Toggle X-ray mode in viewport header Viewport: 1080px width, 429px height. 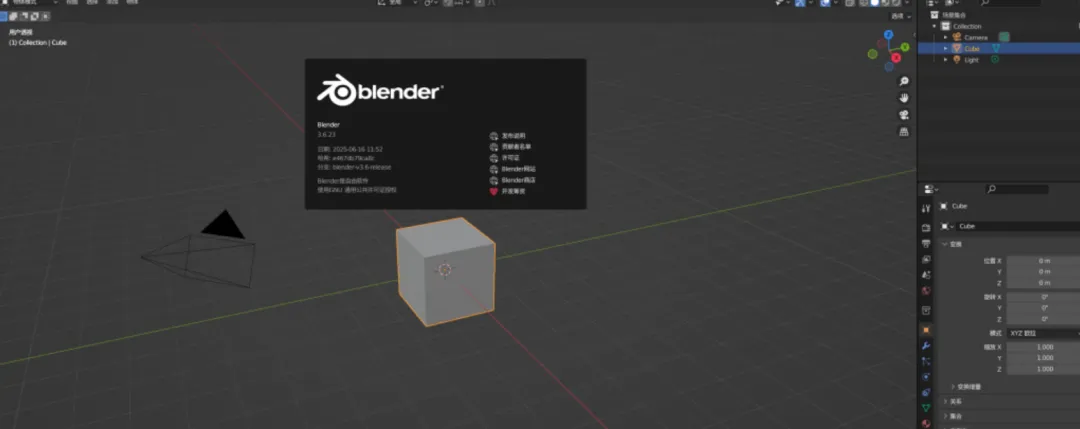point(850,3)
